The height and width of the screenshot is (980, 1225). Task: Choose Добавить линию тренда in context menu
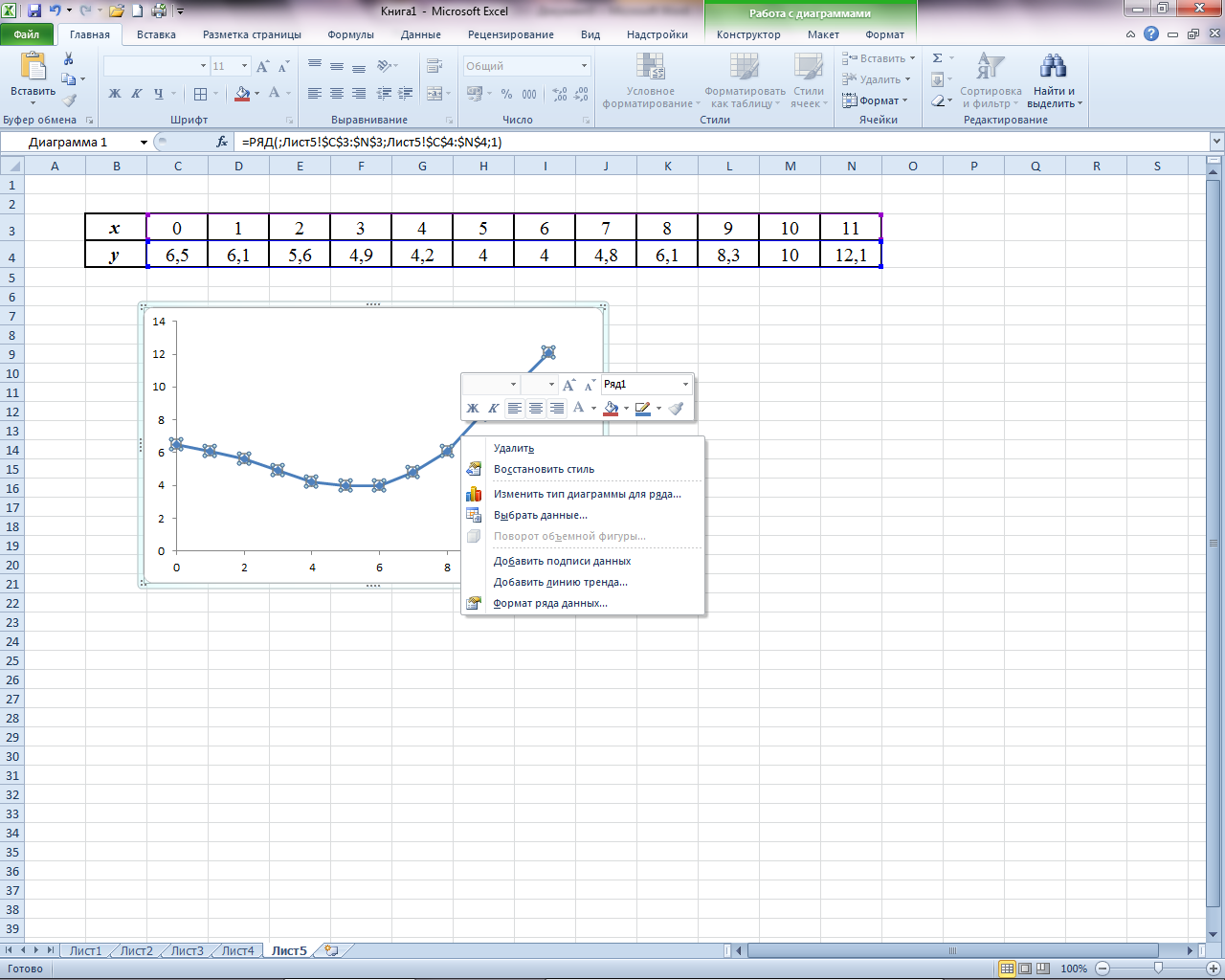(584, 582)
